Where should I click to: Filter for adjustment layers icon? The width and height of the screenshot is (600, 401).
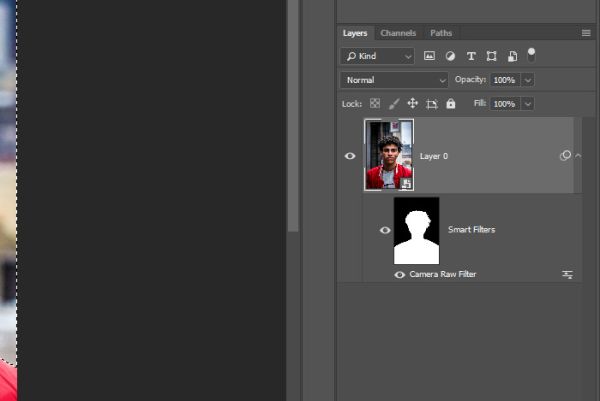(450, 56)
